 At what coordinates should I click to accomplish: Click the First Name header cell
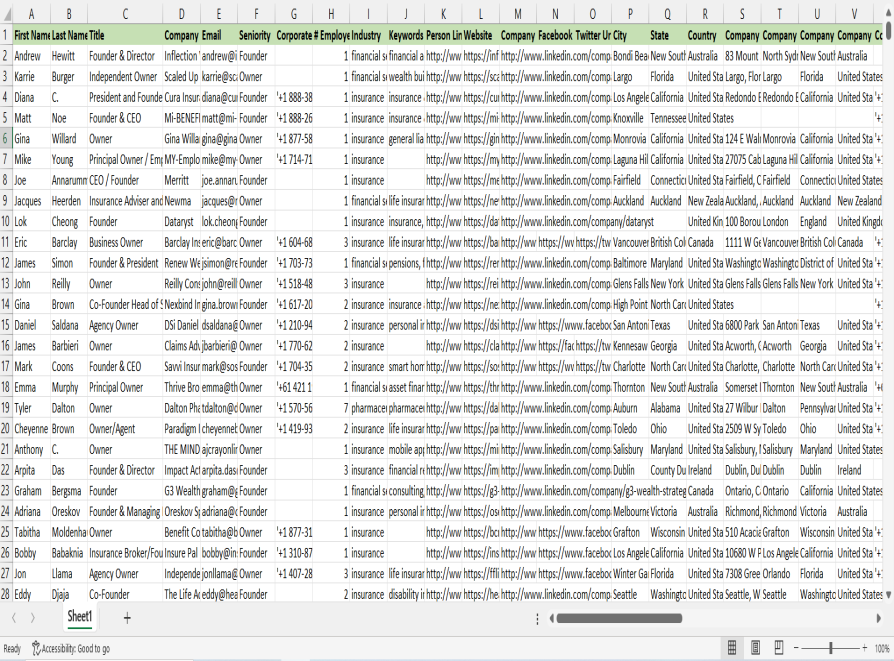coord(31,35)
